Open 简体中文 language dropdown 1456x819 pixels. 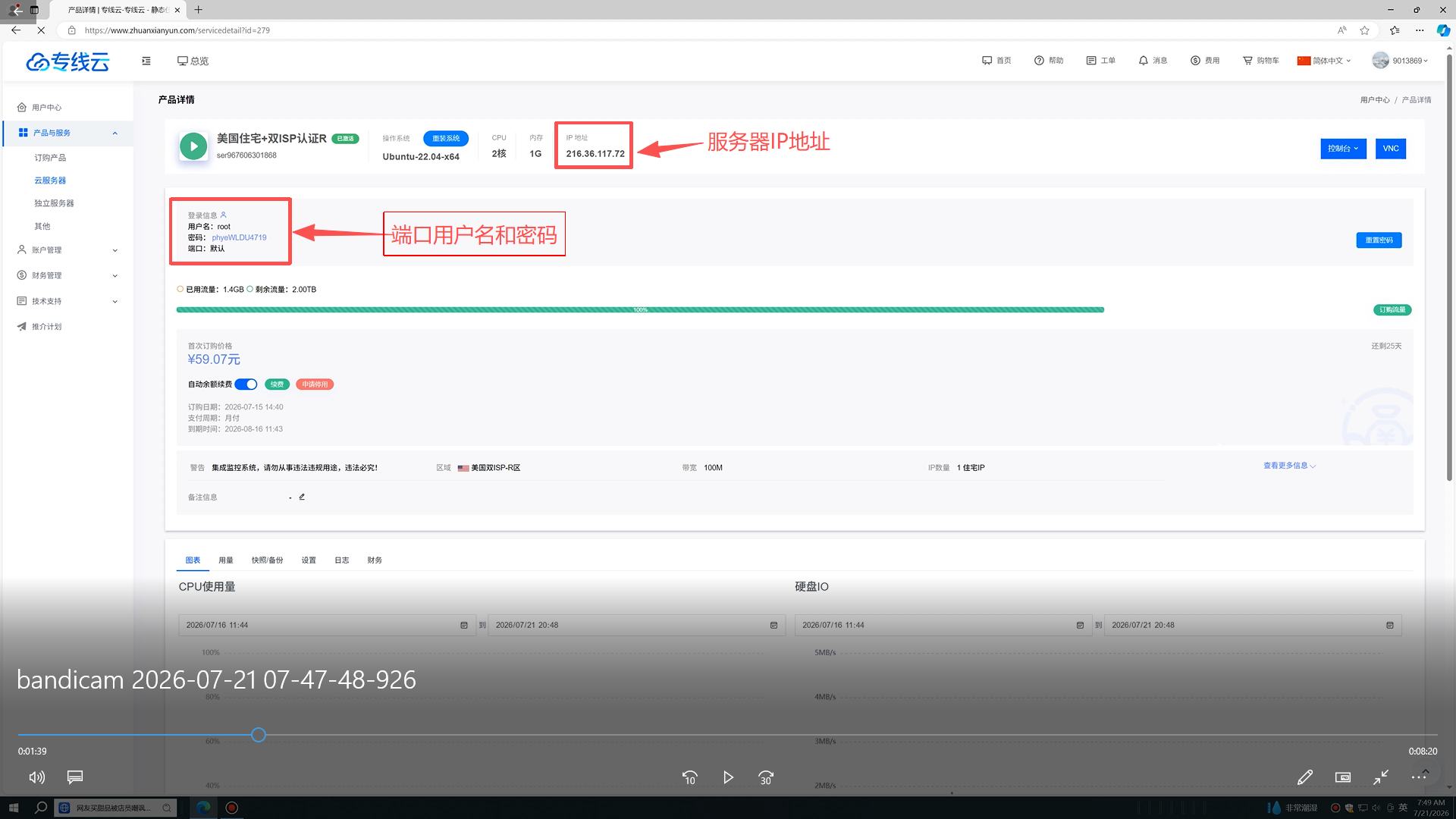tap(1324, 61)
